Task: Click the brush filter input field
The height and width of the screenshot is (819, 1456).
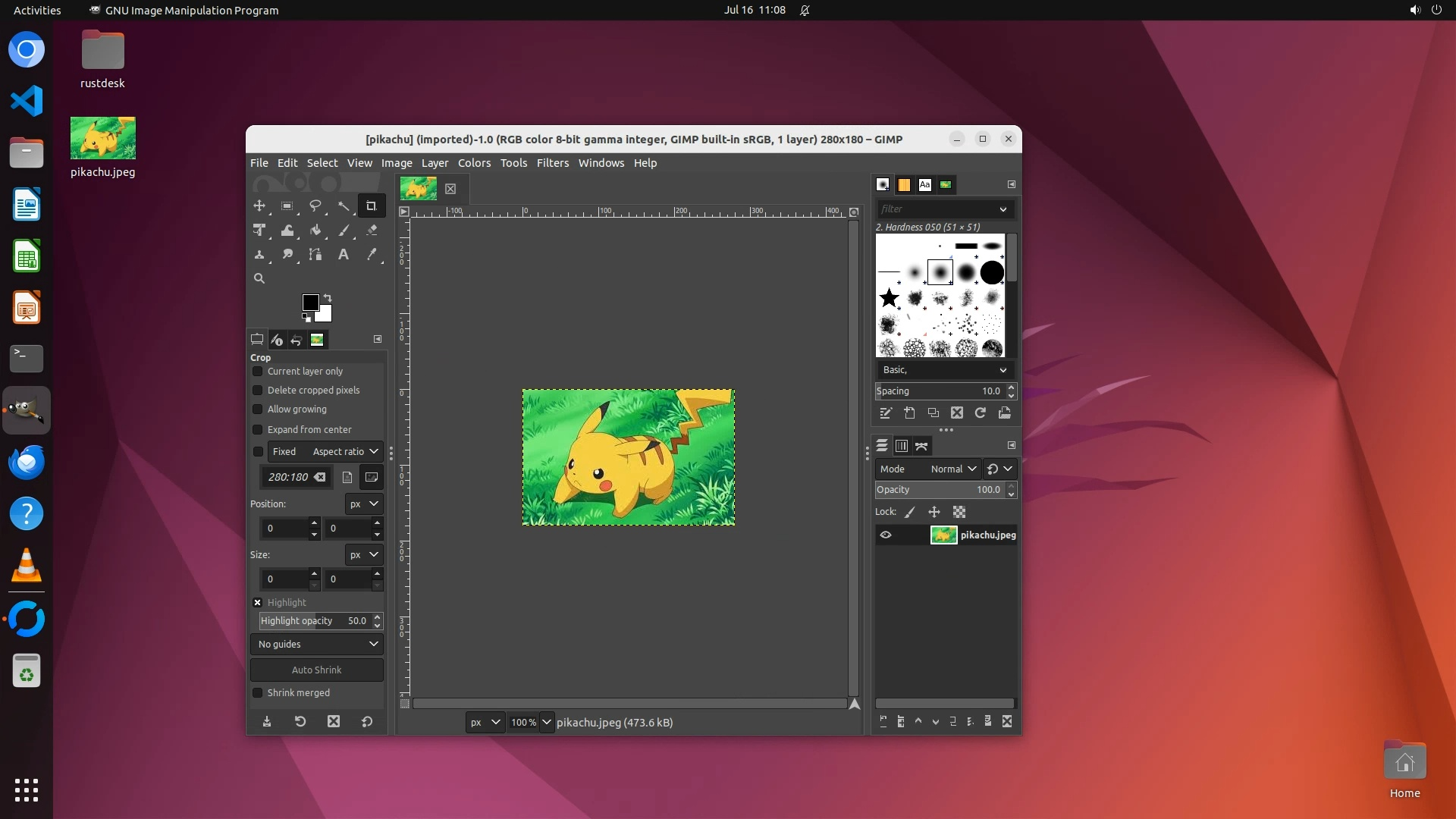Action: (937, 209)
